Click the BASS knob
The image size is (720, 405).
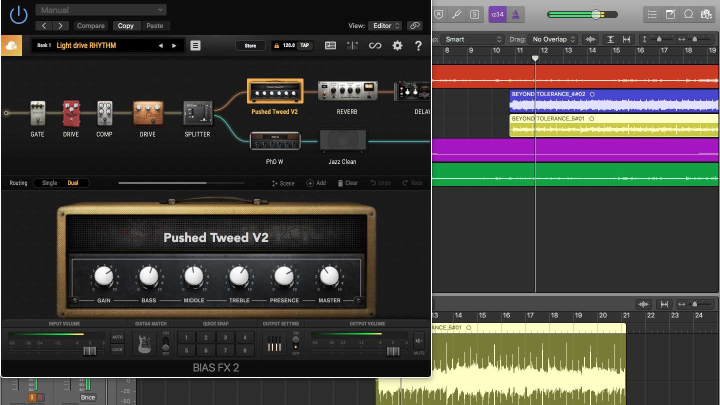[149, 276]
